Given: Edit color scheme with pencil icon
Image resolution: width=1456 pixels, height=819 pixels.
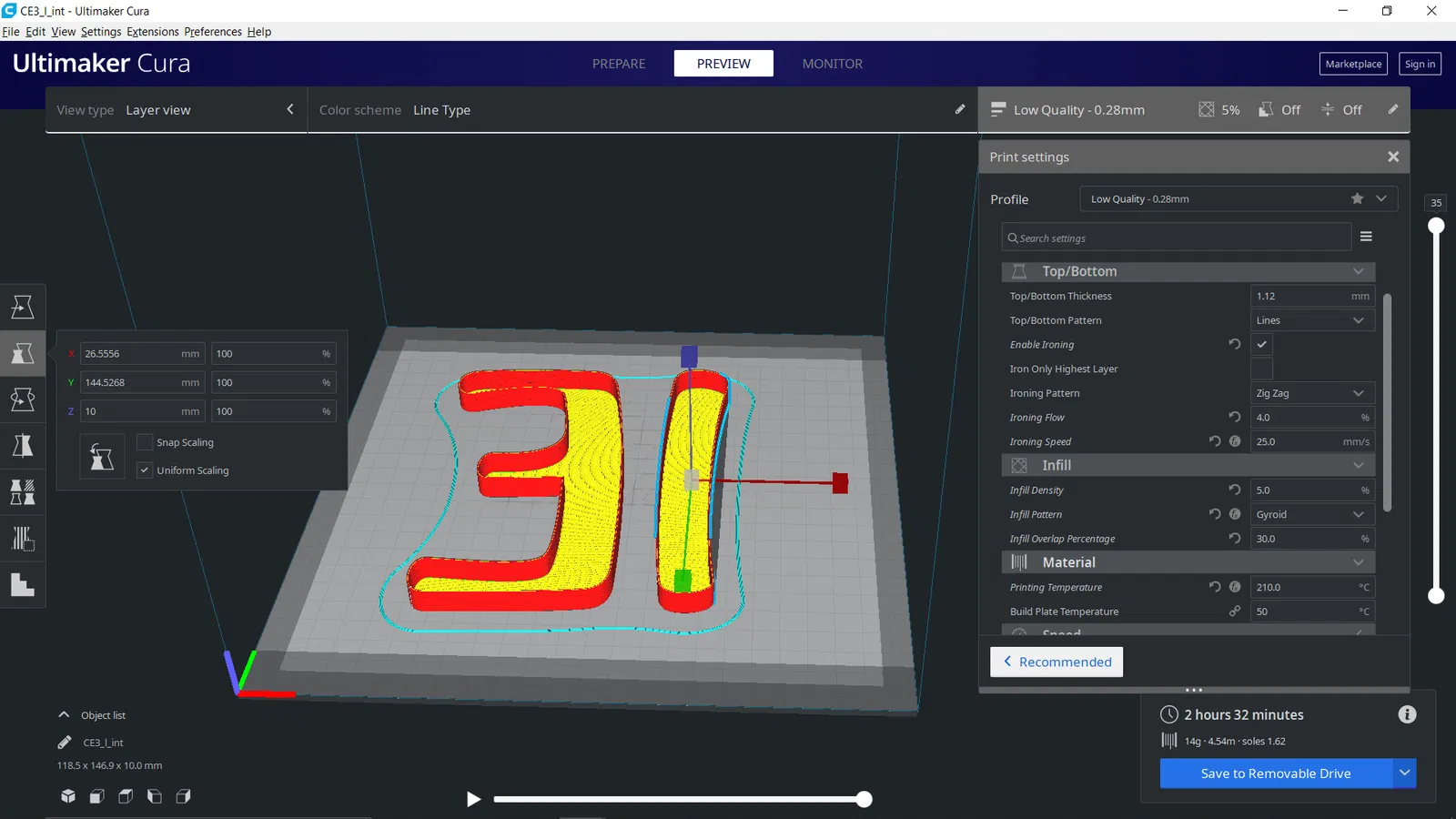Looking at the screenshot, I should (960, 109).
